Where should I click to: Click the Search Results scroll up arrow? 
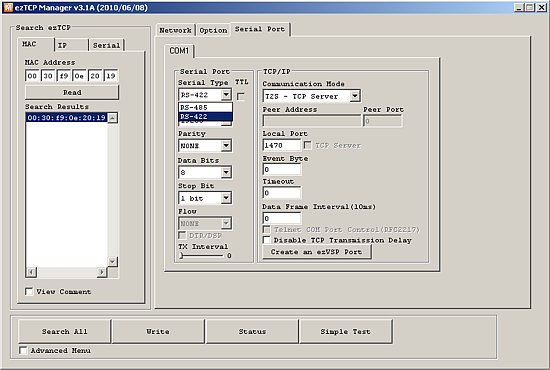click(112, 118)
